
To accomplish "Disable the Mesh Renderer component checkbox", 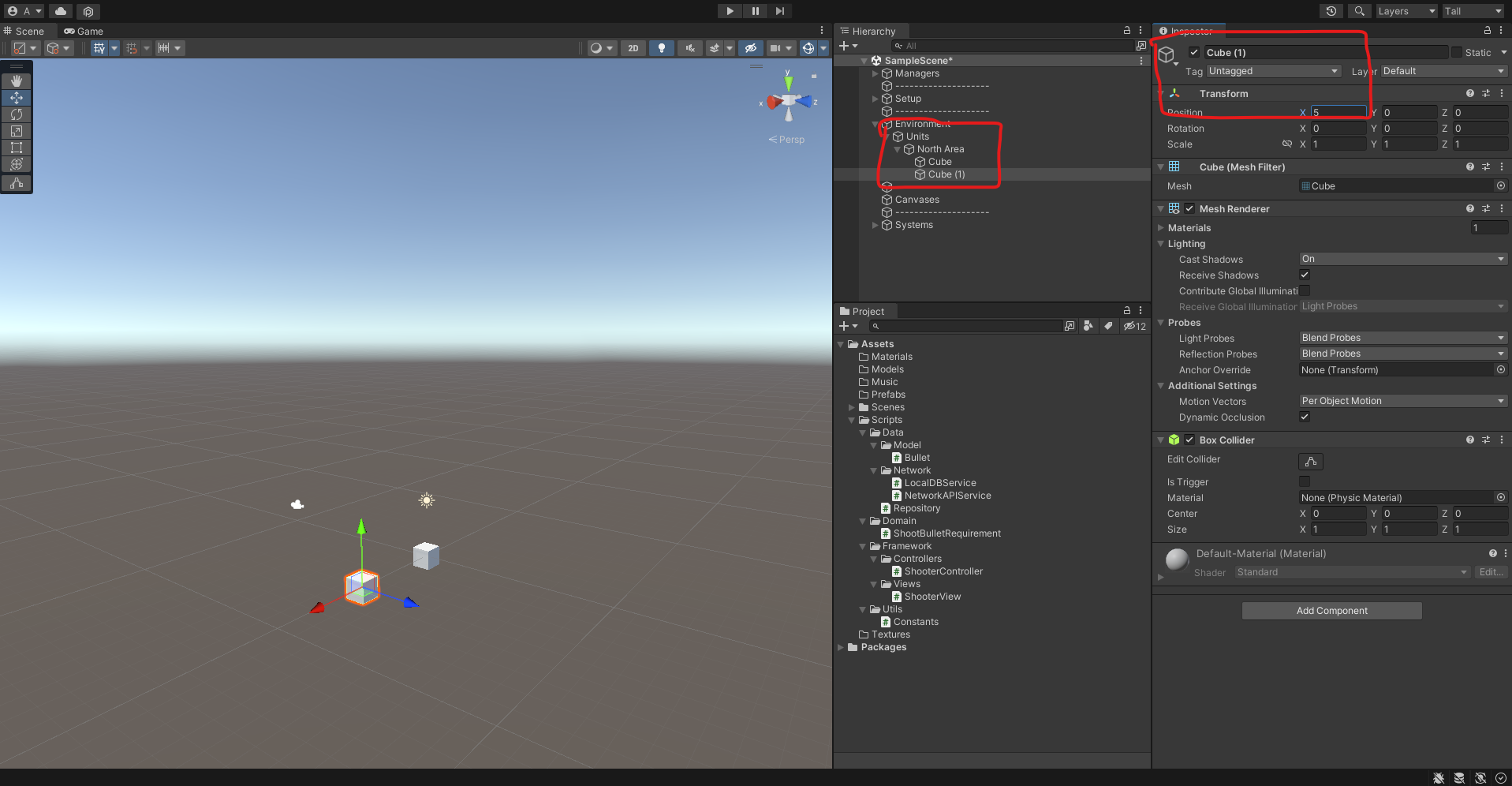I will 1189,208.
